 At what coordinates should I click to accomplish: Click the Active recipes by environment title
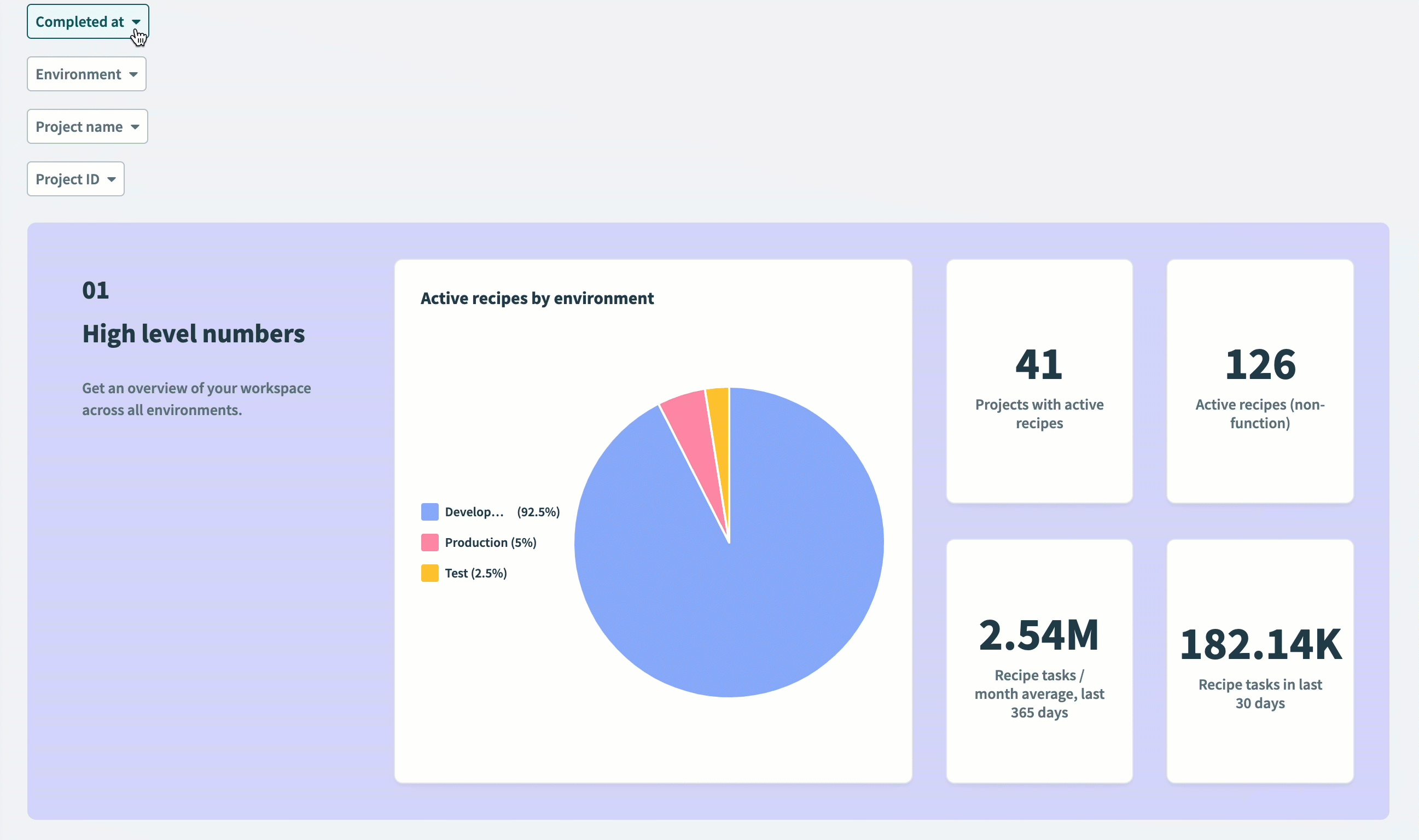point(537,298)
